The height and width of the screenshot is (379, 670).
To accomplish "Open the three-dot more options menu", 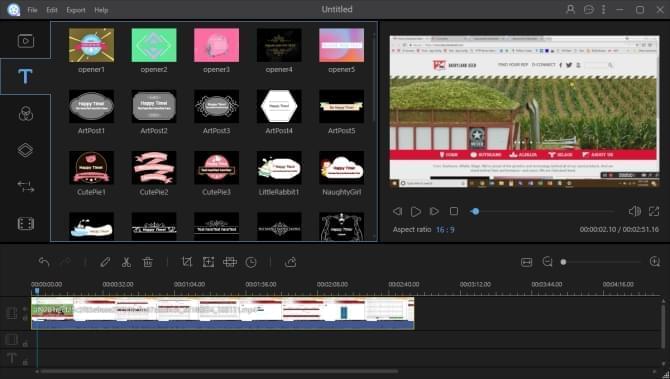I will [x=603, y=9].
